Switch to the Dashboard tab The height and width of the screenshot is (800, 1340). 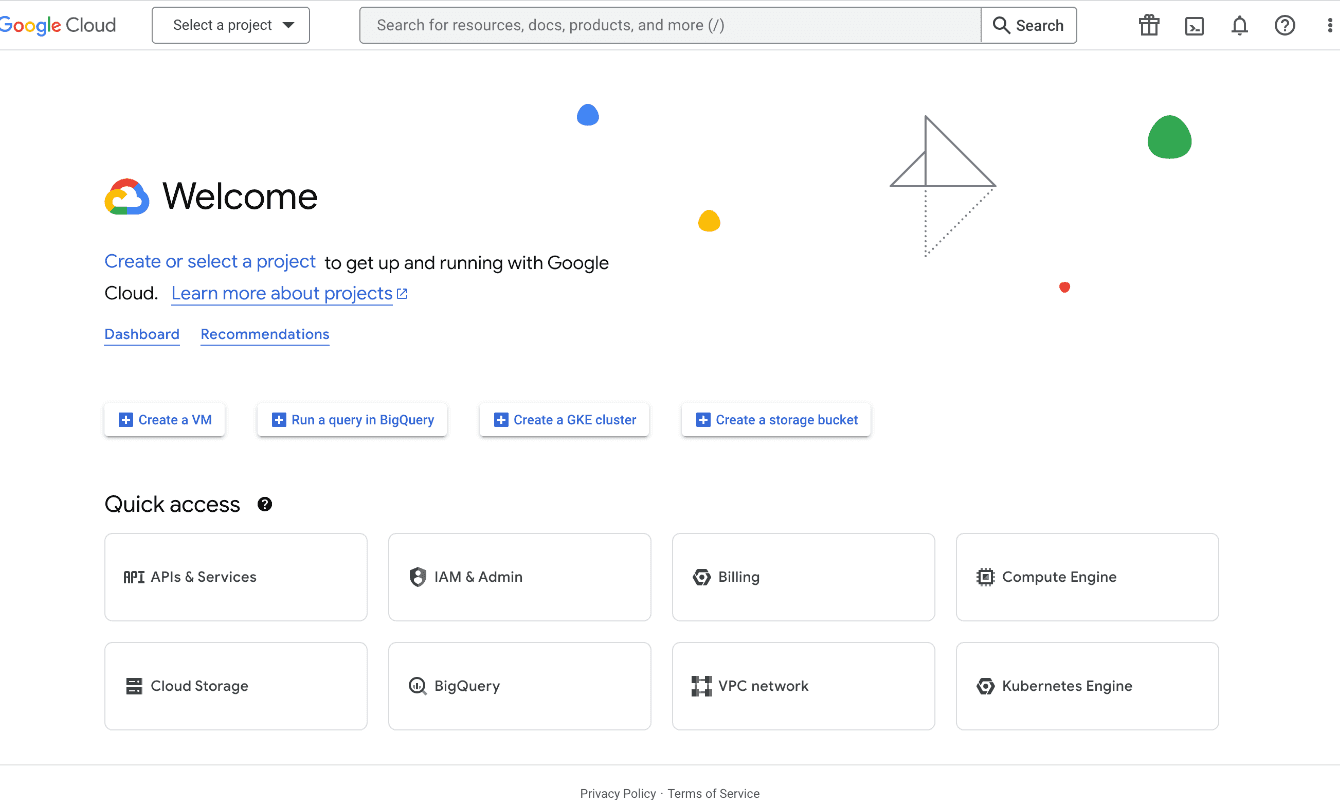142,334
